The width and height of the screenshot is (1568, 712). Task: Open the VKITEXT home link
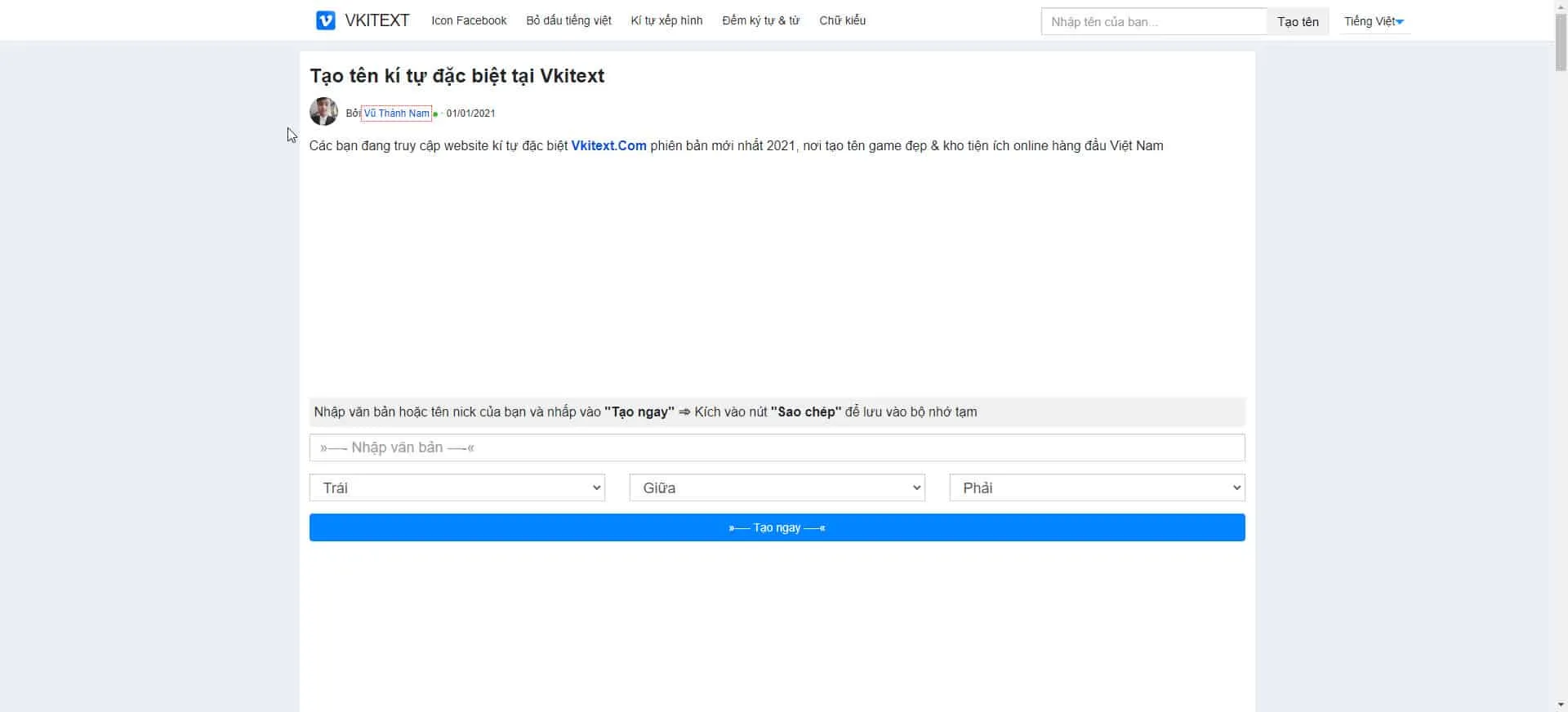[x=376, y=20]
